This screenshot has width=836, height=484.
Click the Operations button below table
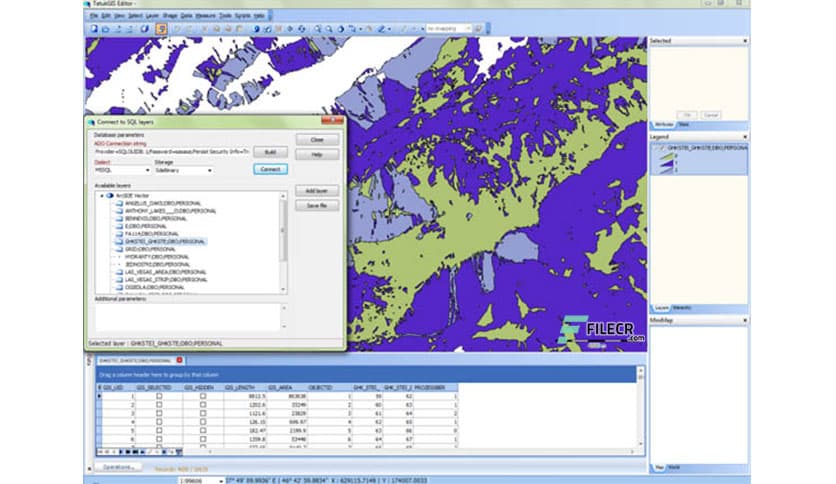point(118,467)
